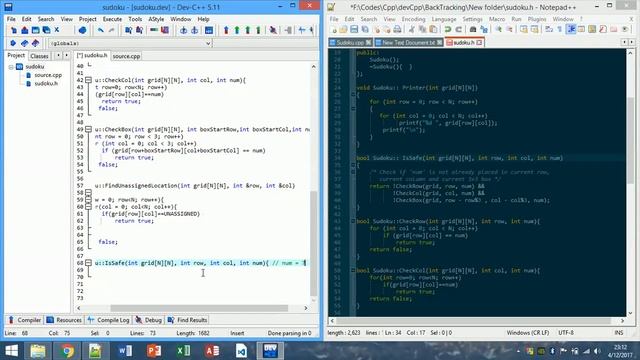
Task: Click the eye monitoring icon in Notepad++
Action: [x=624, y=29]
